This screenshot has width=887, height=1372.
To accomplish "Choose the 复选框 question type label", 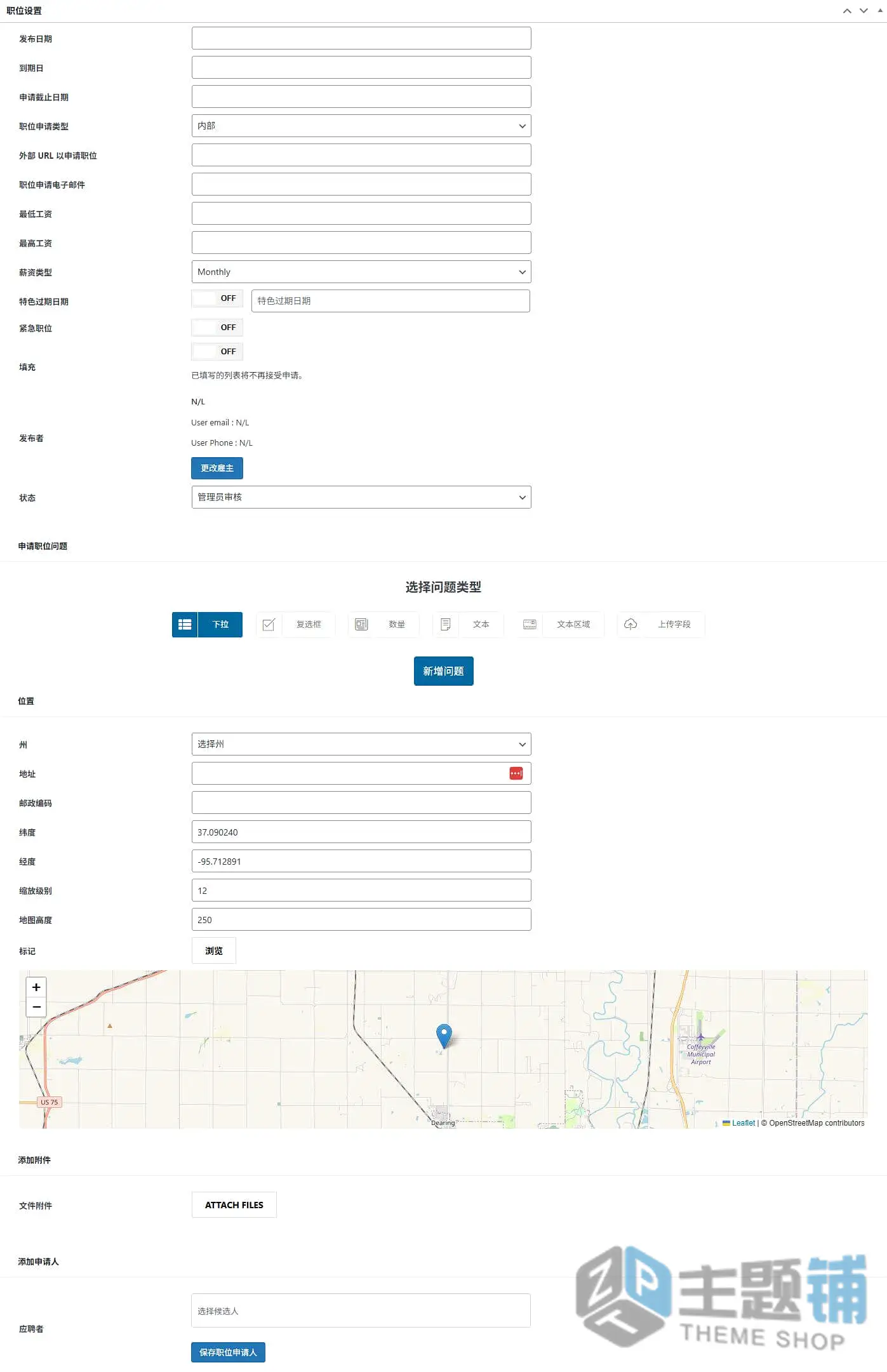I will click(x=309, y=624).
